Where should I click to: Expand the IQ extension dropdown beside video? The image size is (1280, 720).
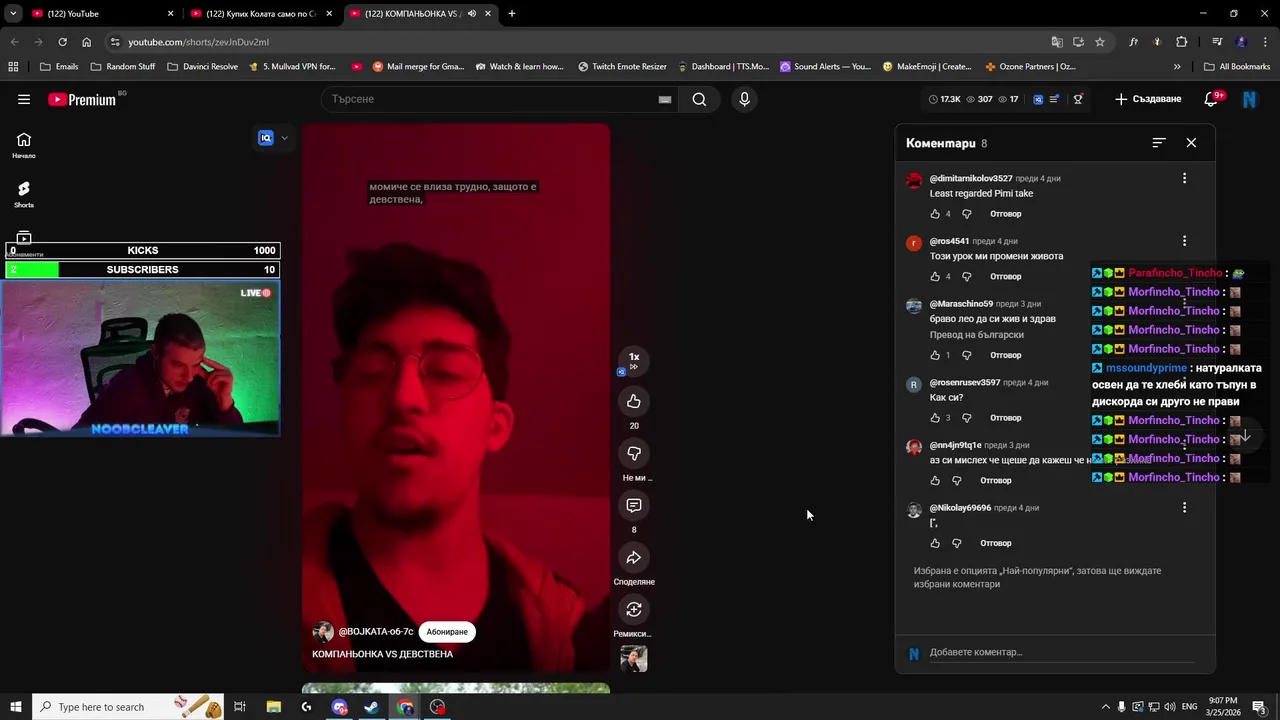284,138
